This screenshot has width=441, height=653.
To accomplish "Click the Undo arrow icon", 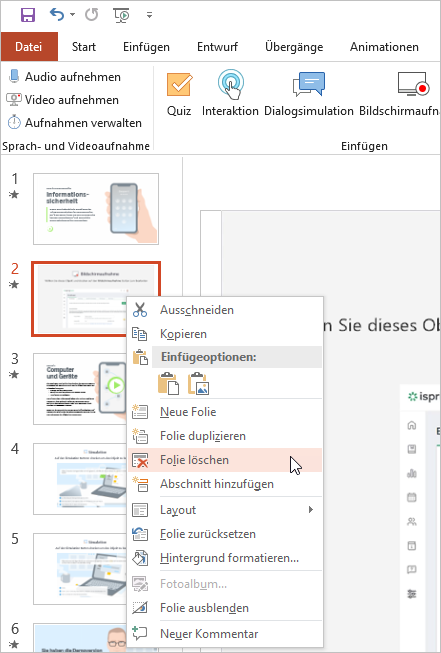I will (56, 15).
